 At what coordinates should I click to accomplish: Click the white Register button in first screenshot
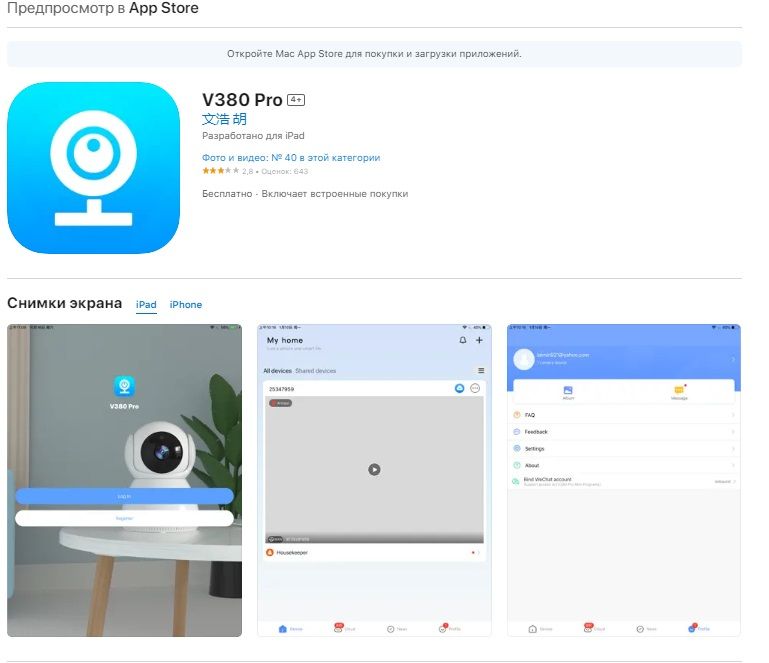click(x=124, y=518)
